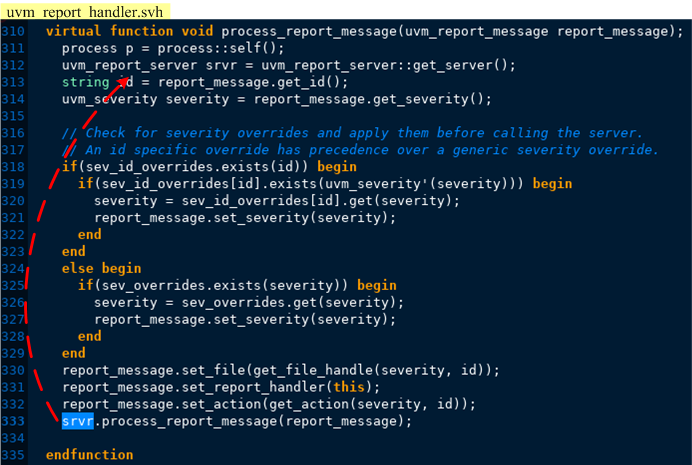This screenshot has width=692, height=465.
Task: Click the virtual keyword on line 310
Action: coord(74,31)
